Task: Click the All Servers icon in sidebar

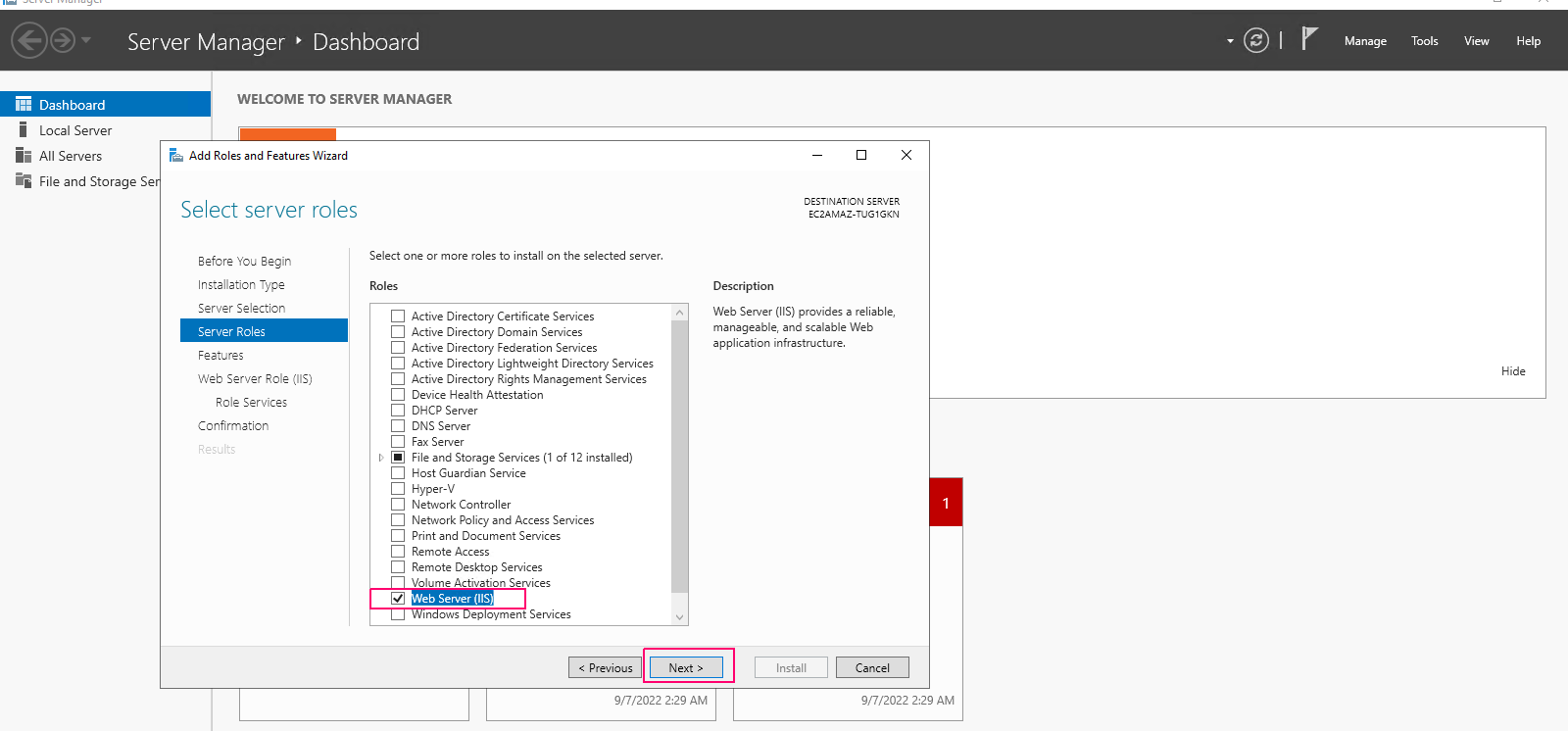Action: pyautogui.click(x=24, y=155)
